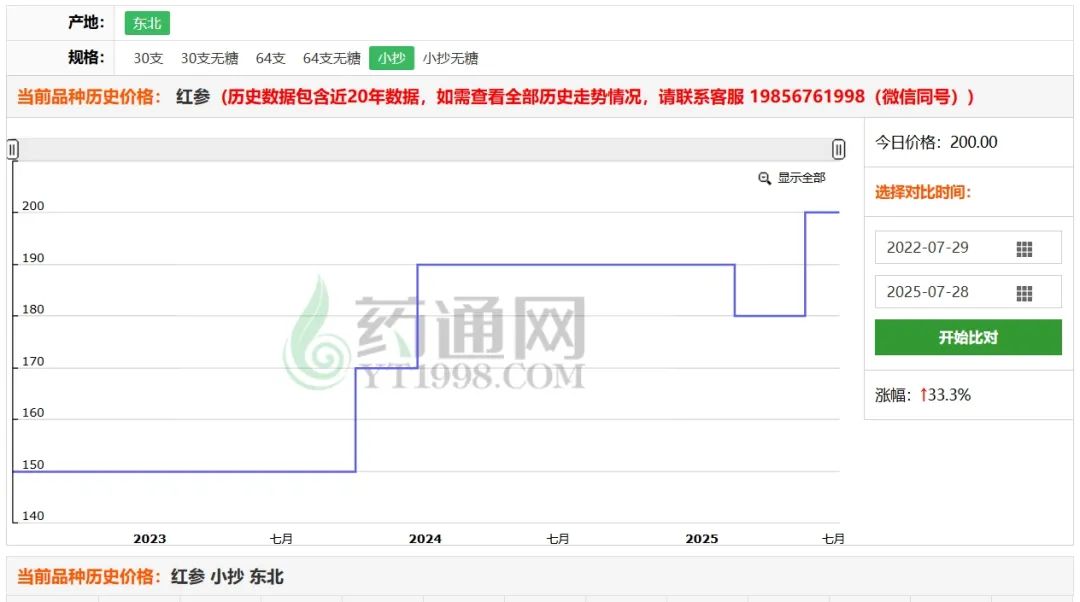
Task: Click the gray range scrollbar track above chart
Action: 425,150
